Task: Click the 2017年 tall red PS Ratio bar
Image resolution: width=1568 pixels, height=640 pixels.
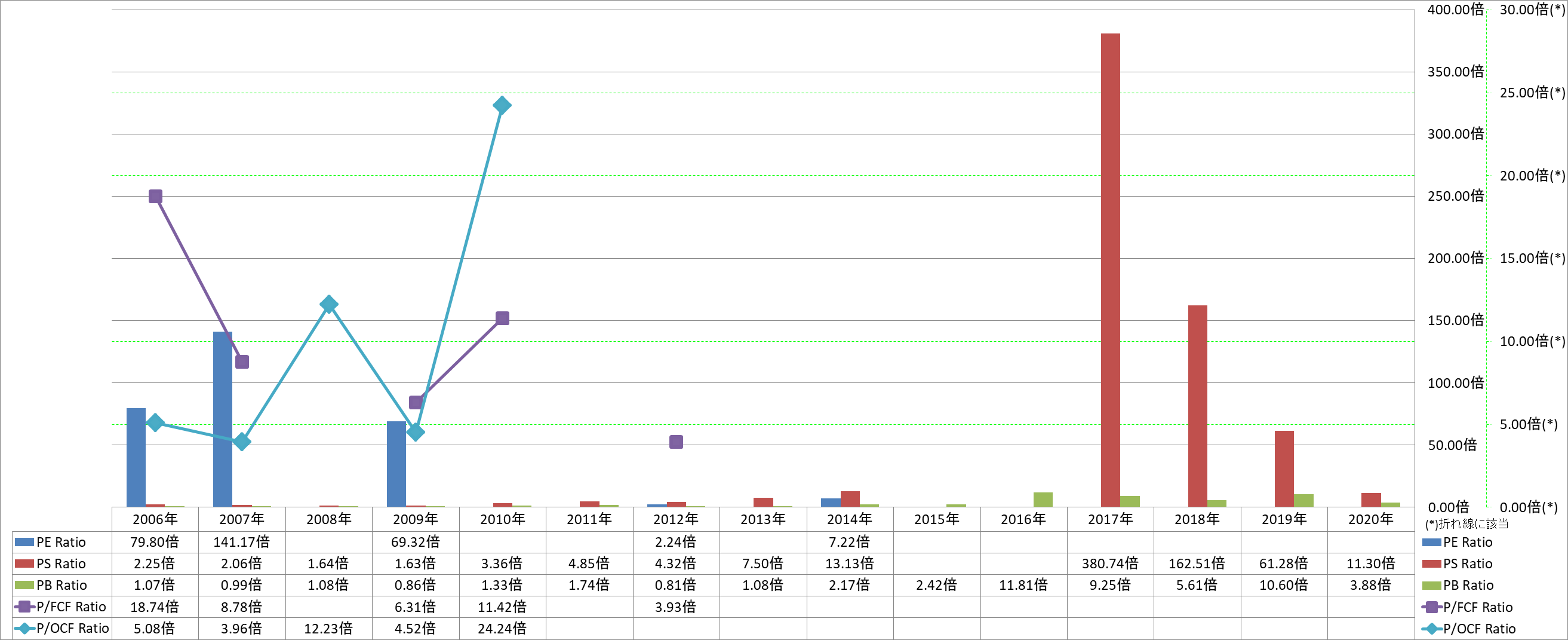Action: point(1110,270)
